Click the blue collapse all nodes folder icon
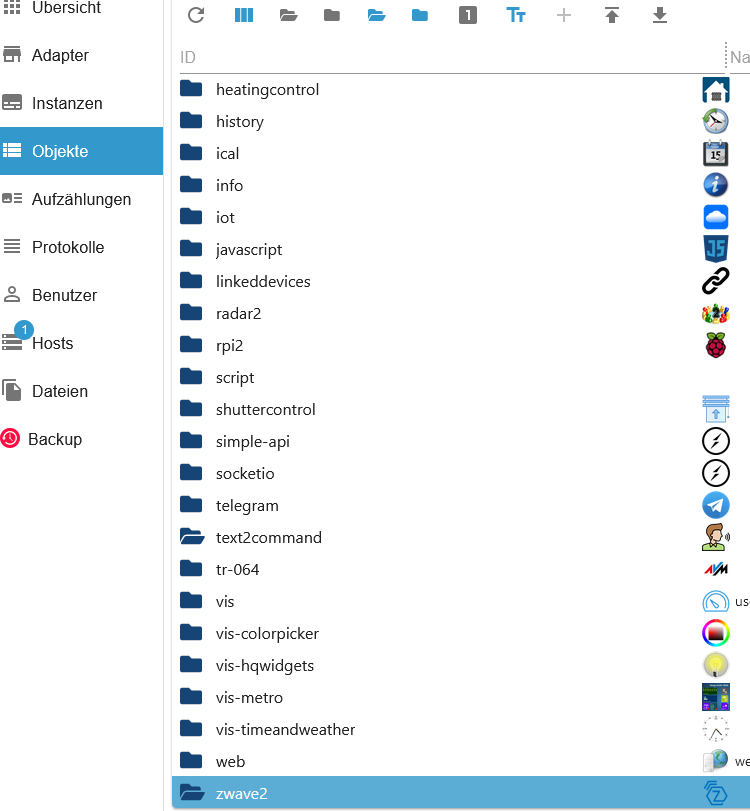Viewport: 750px width, 811px height. [419, 15]
